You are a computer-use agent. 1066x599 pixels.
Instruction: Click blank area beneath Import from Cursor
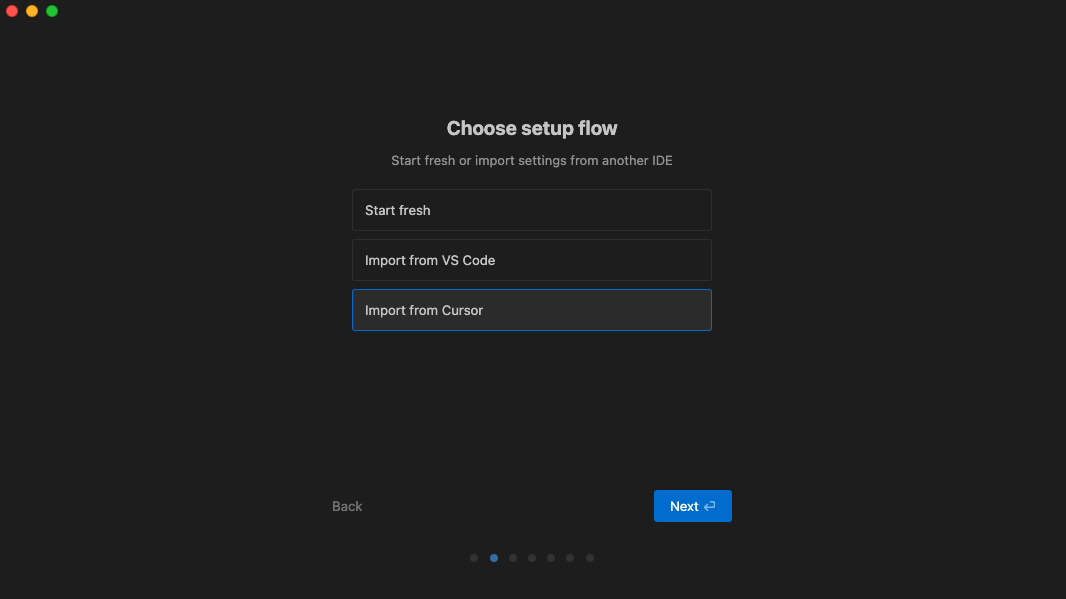532,400
